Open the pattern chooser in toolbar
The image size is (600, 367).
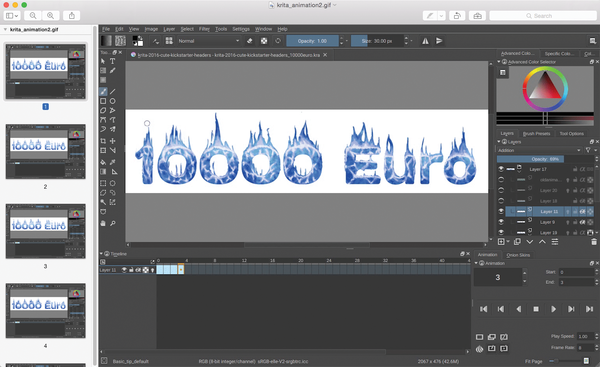pos(120,41)
